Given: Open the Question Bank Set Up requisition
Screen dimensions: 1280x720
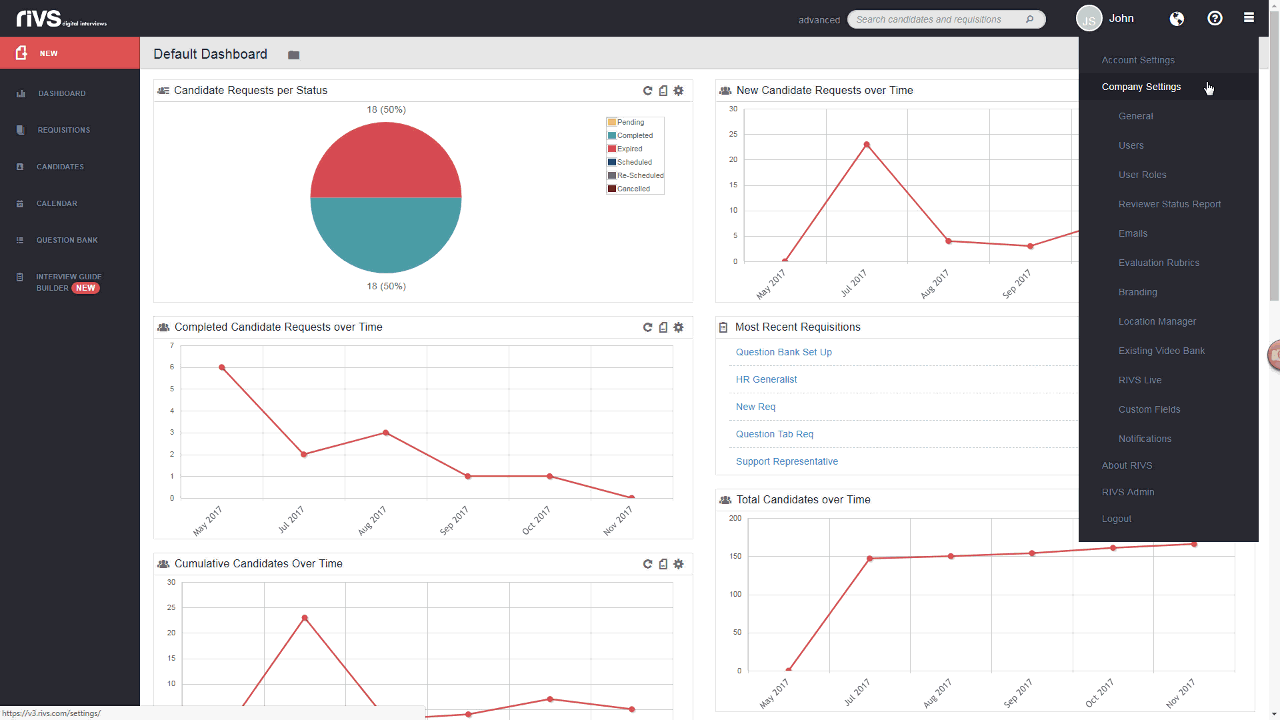Looking at the screenshot, I should [784, 352].
